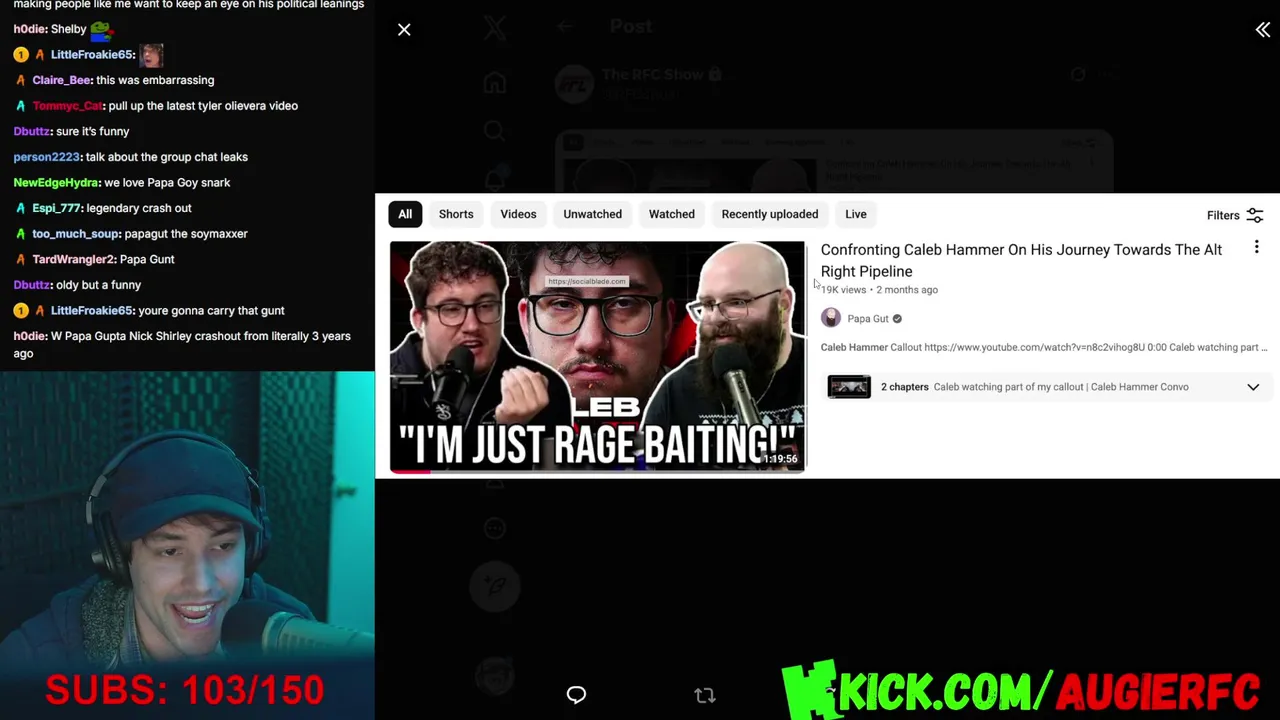Open the three-dot menu for the video result
Image resolution: width=1280 pixels, height=720 pixels.
pos(1256,247)
